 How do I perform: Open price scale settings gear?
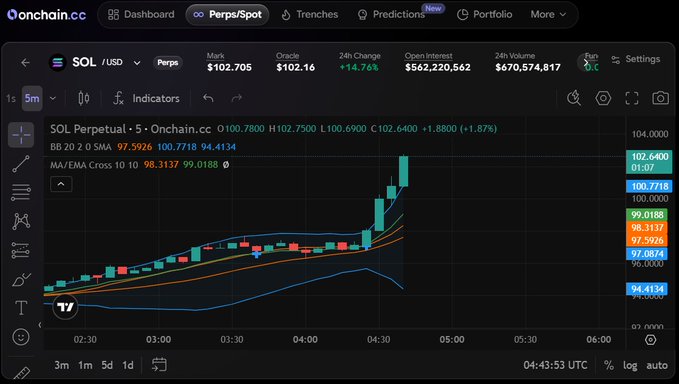click(650, 340)
